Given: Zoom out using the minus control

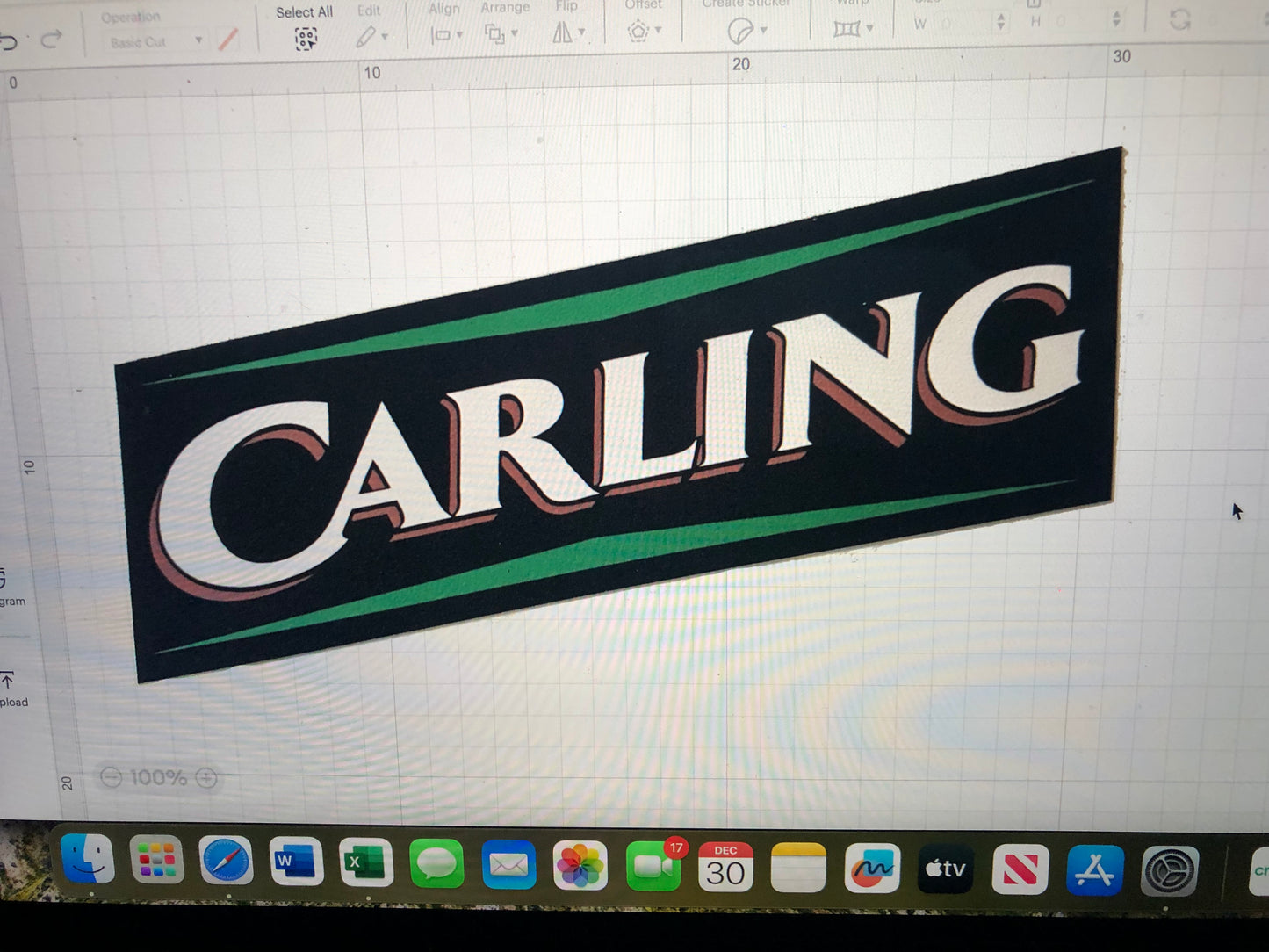Looking at the screenshot, I should coord(112,776).
